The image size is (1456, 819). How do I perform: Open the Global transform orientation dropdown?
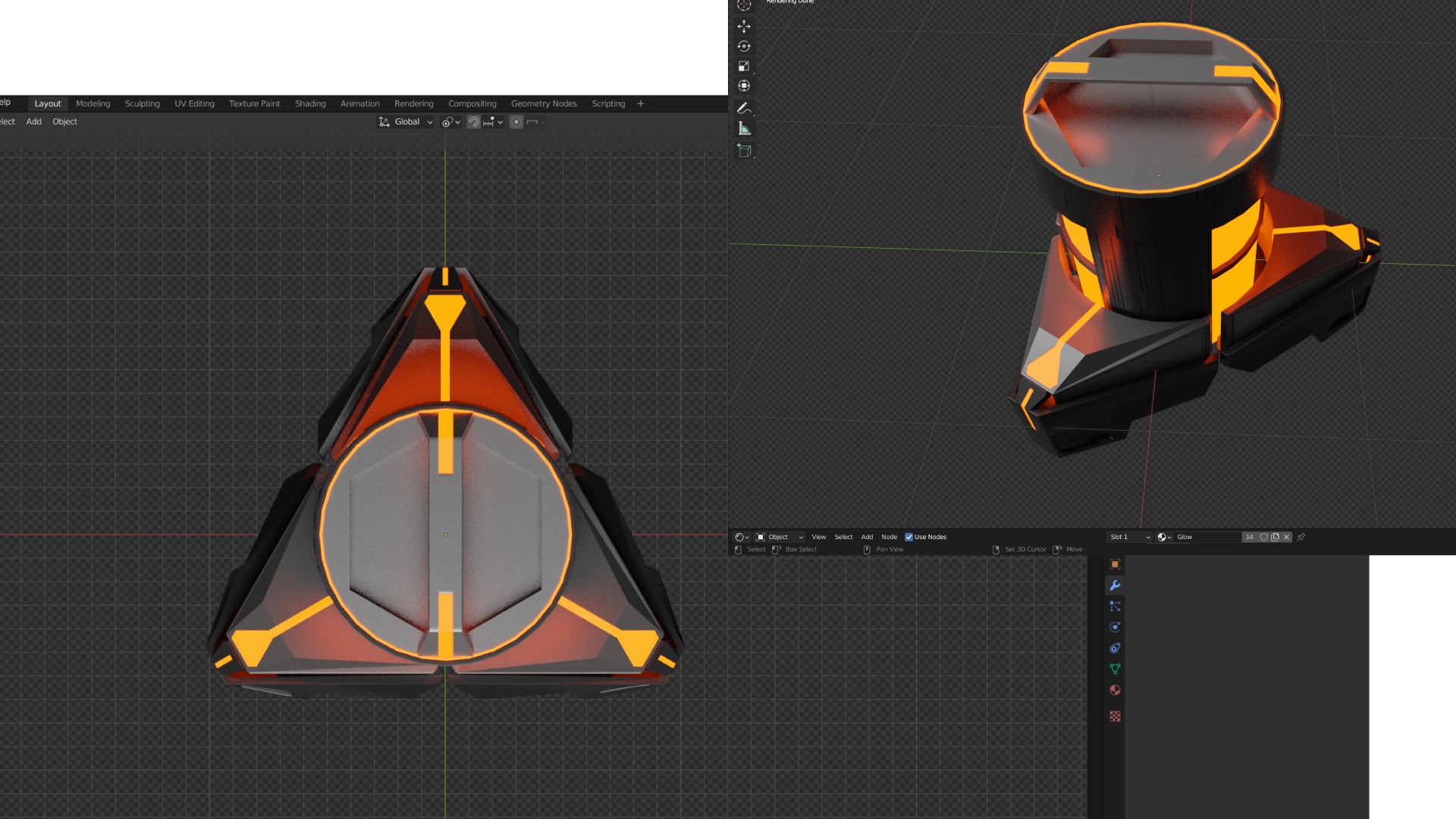pos(406,122)
